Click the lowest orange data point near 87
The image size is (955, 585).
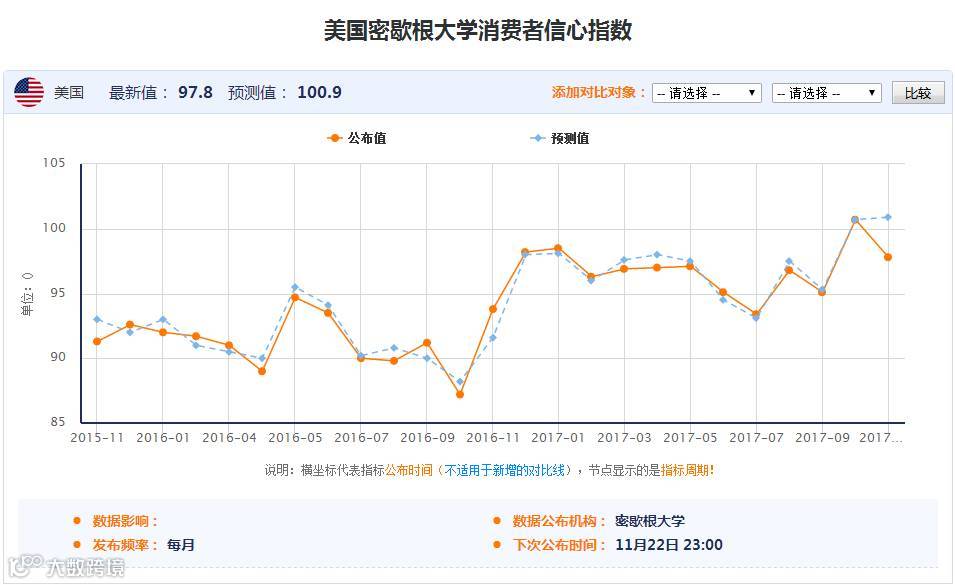point(460,394)
